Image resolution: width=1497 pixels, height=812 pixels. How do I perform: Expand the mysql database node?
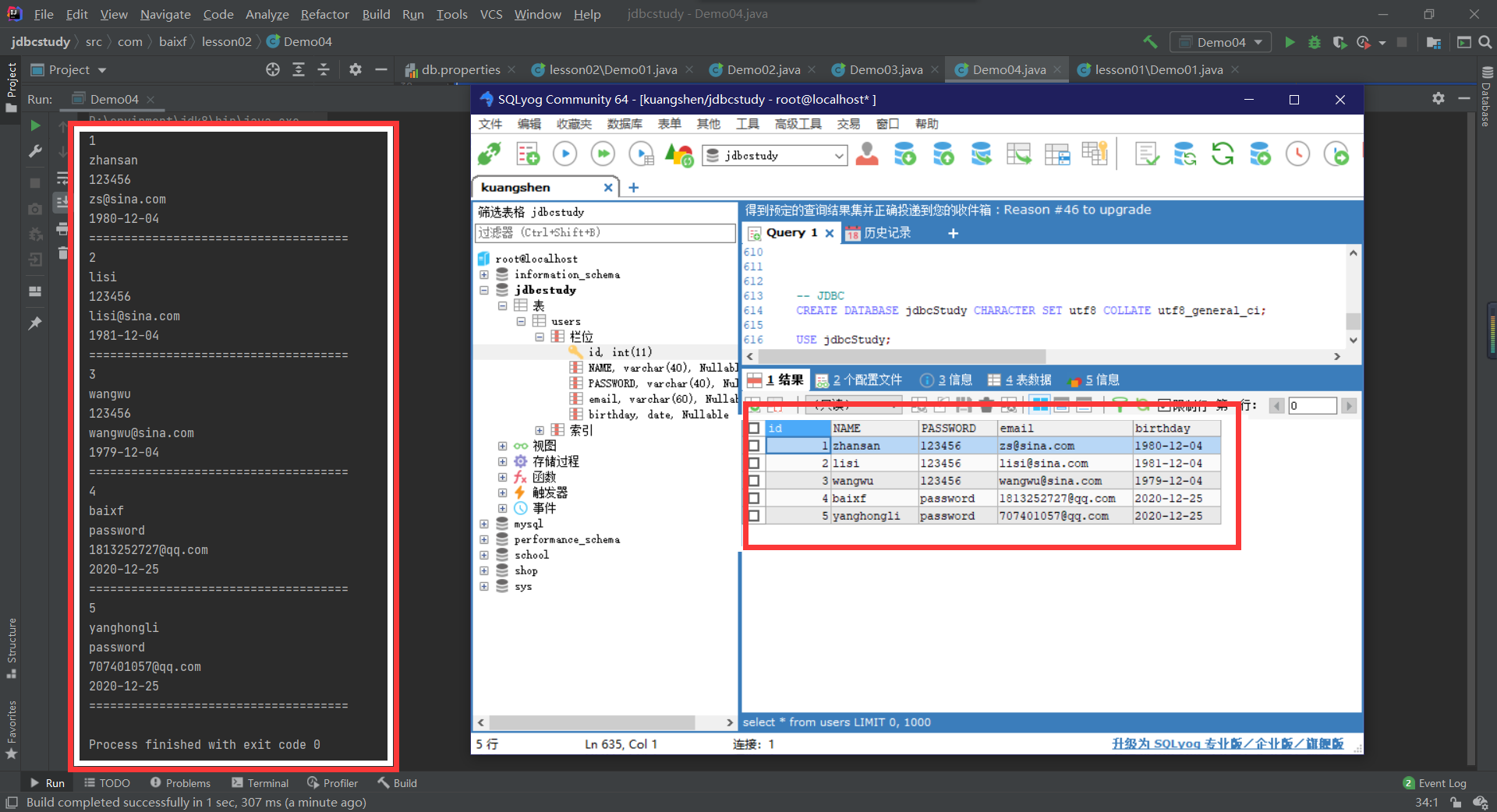tap(484, 524)
